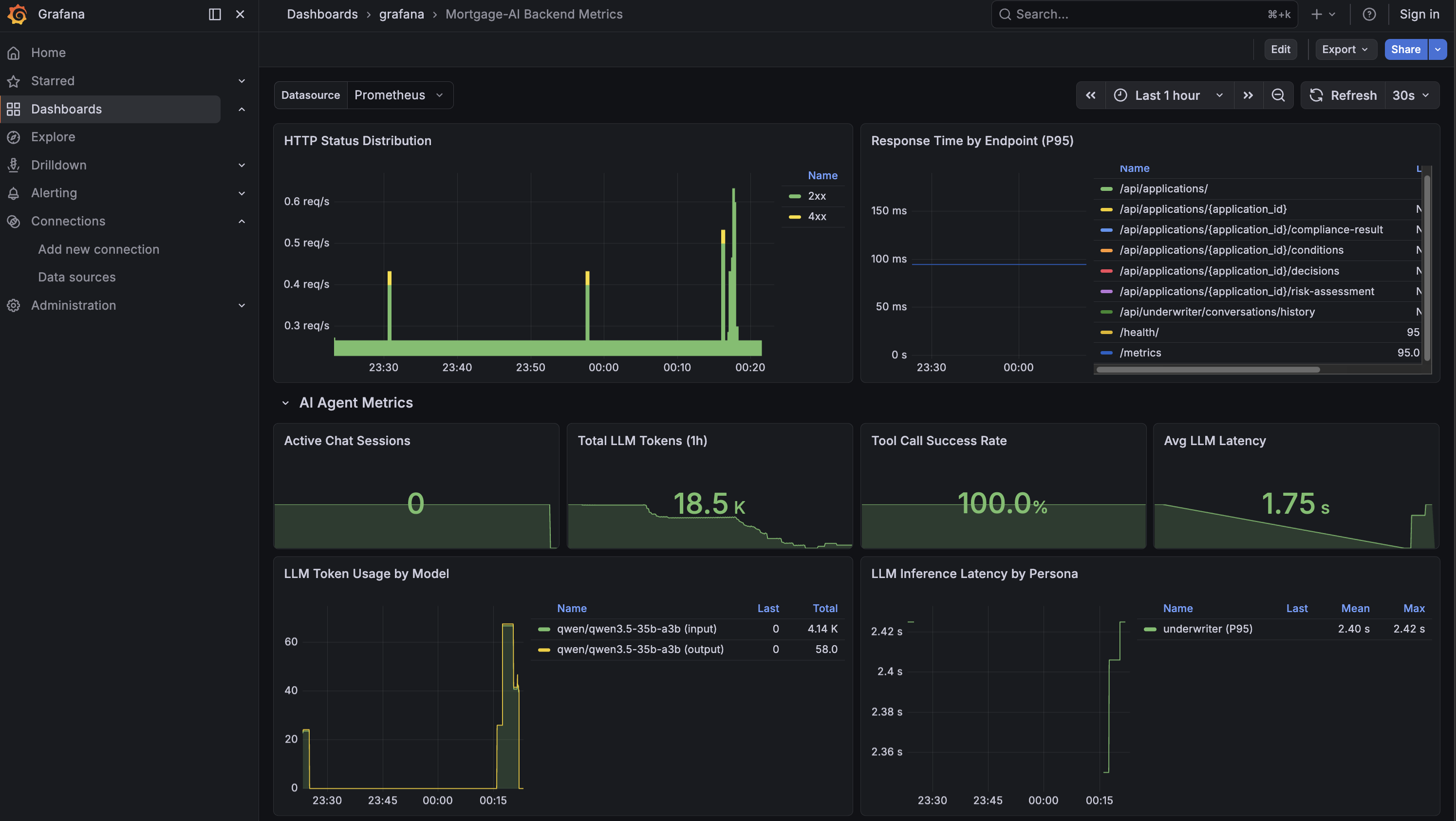Click the plus new item icon
Viewport: 1456px width, 821px height.
pyautogui.click(x=1316, y=14)
